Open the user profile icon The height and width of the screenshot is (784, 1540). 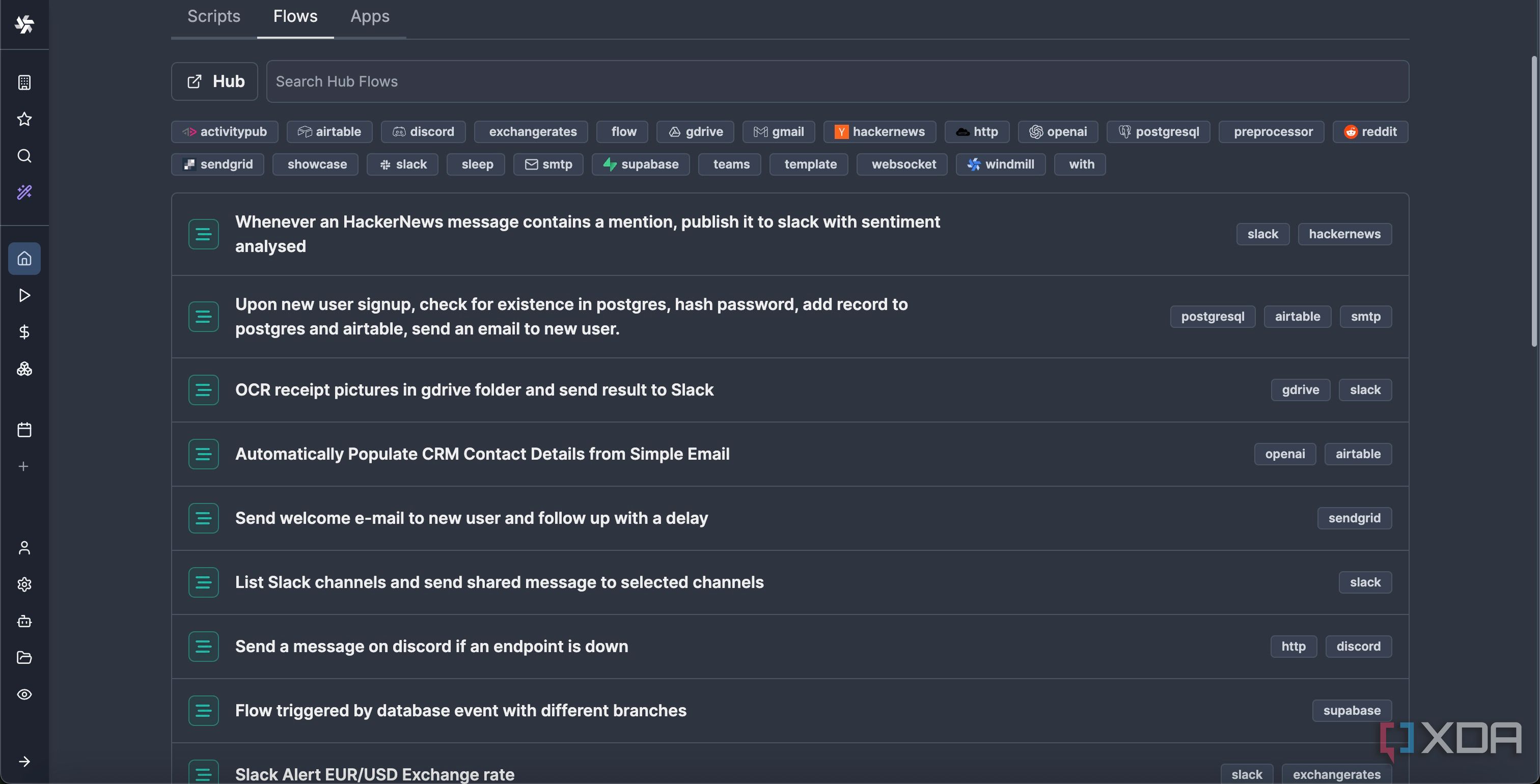24,548
